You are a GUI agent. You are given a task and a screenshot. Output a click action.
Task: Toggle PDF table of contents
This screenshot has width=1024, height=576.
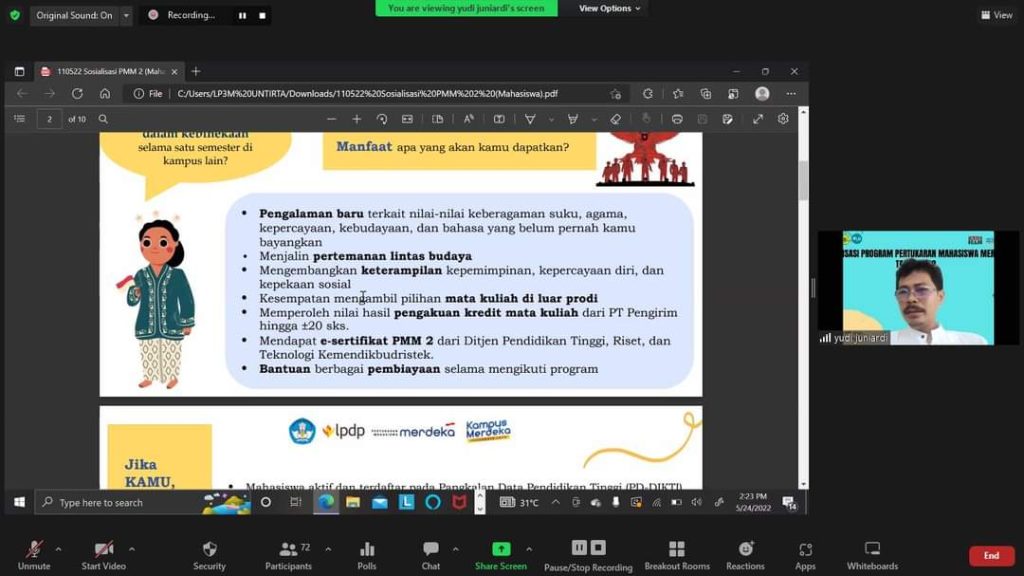(x=20, y=119)
